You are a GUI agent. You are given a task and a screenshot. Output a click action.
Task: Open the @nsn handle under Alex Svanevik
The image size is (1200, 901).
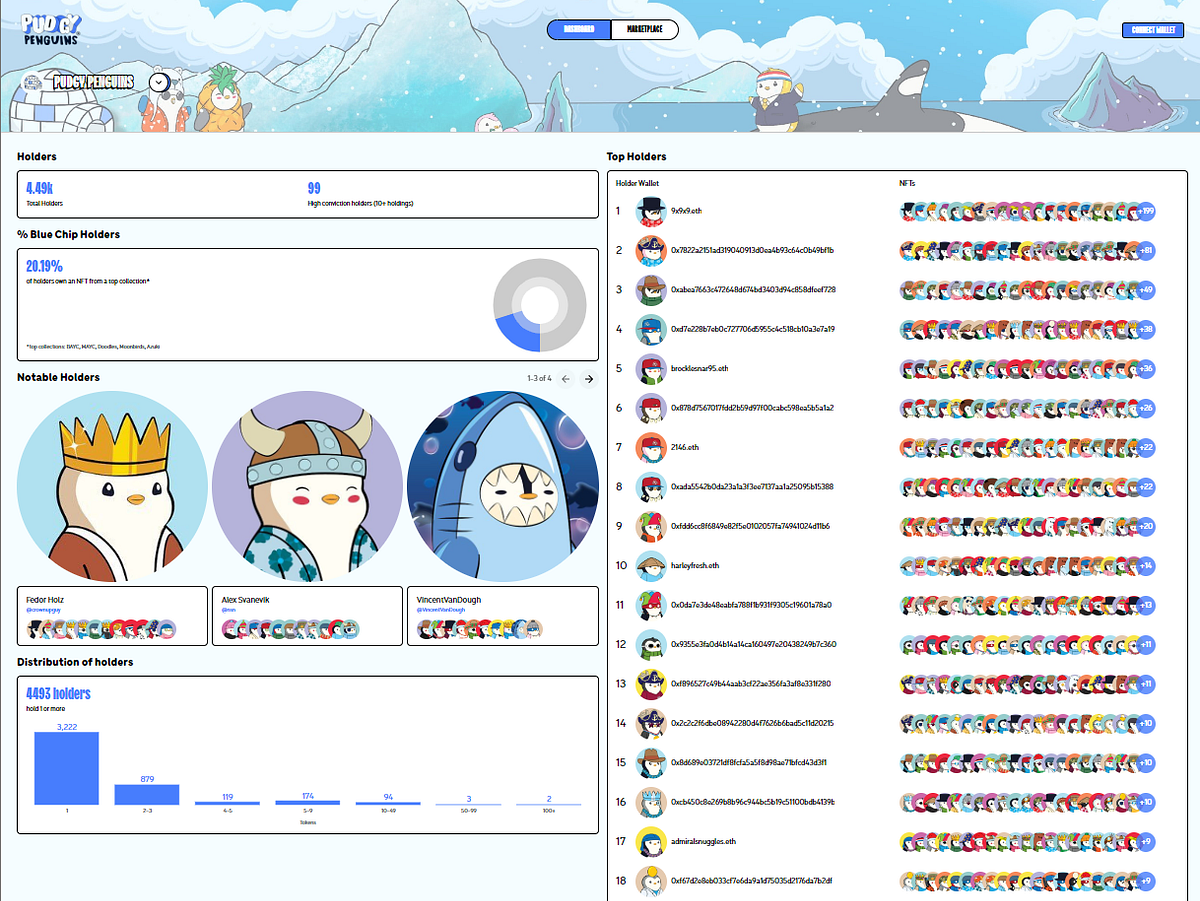pyautogui.click(x=229, y=610)
